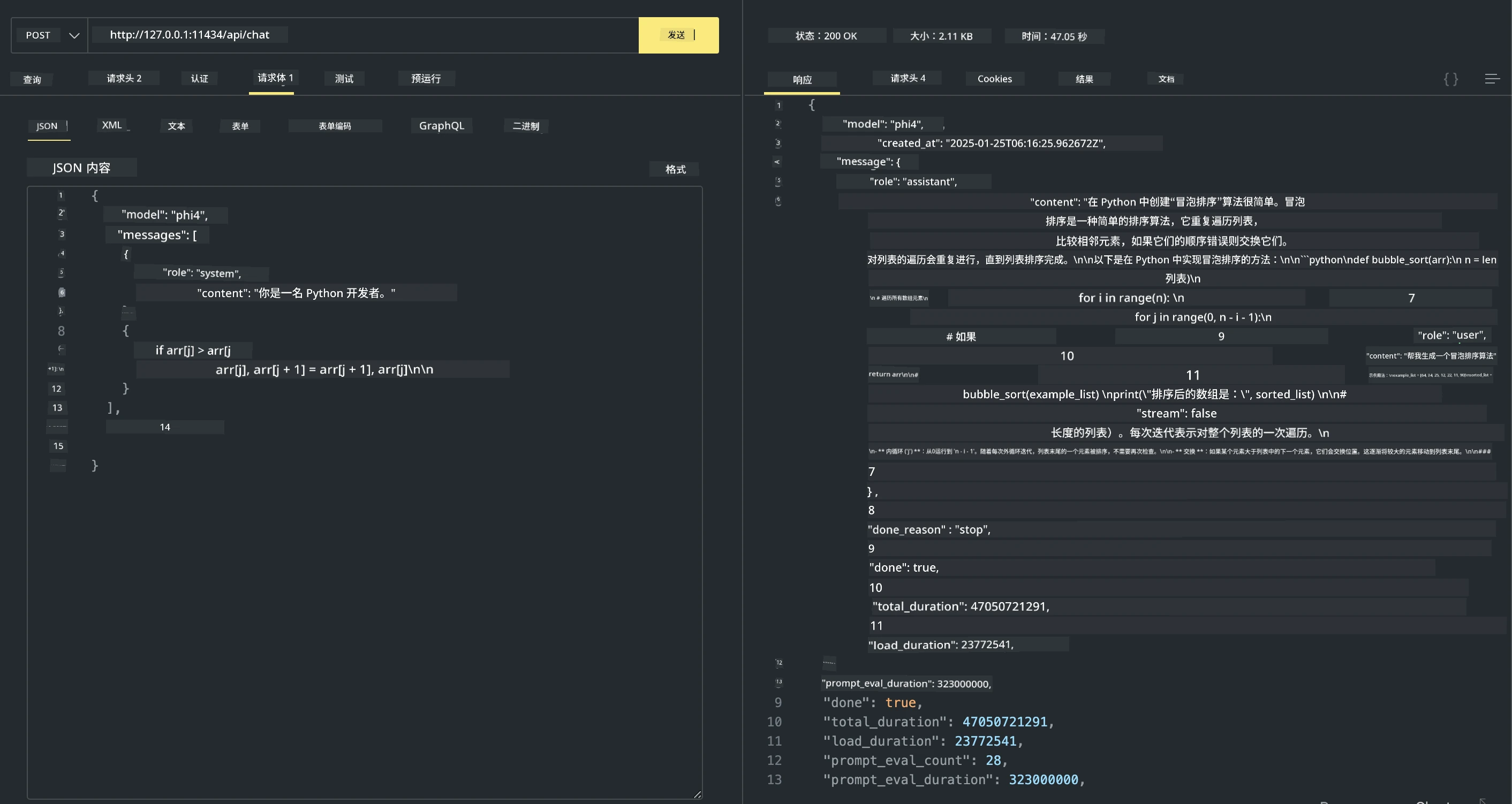Click the JSON 内容 heading
The image size is (1512, 804).
[x=81, y=168]
